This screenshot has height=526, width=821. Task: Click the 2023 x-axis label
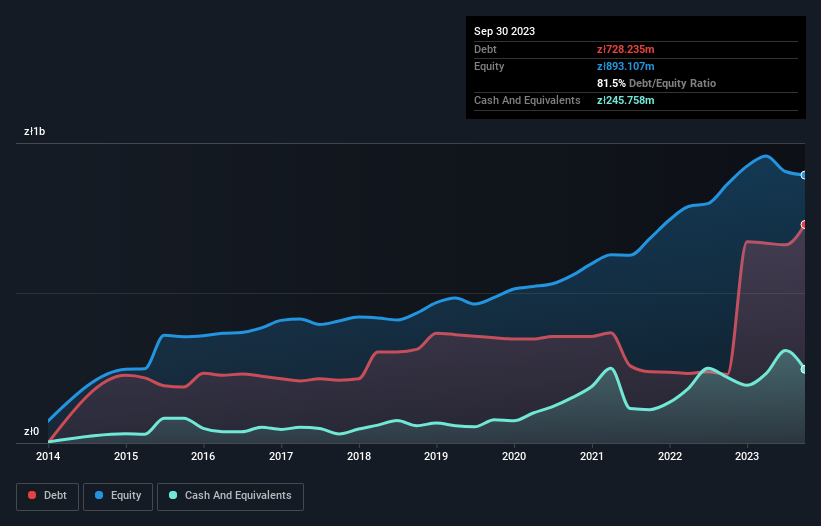pos(747,456)
